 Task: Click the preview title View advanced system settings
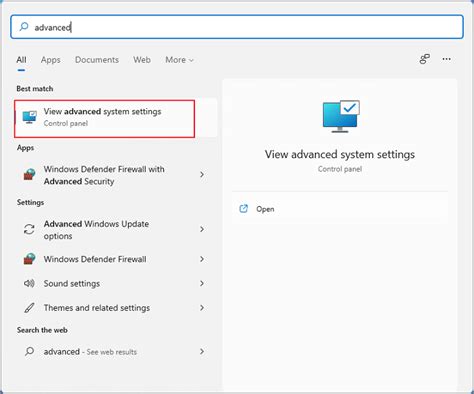pos(340,155)
